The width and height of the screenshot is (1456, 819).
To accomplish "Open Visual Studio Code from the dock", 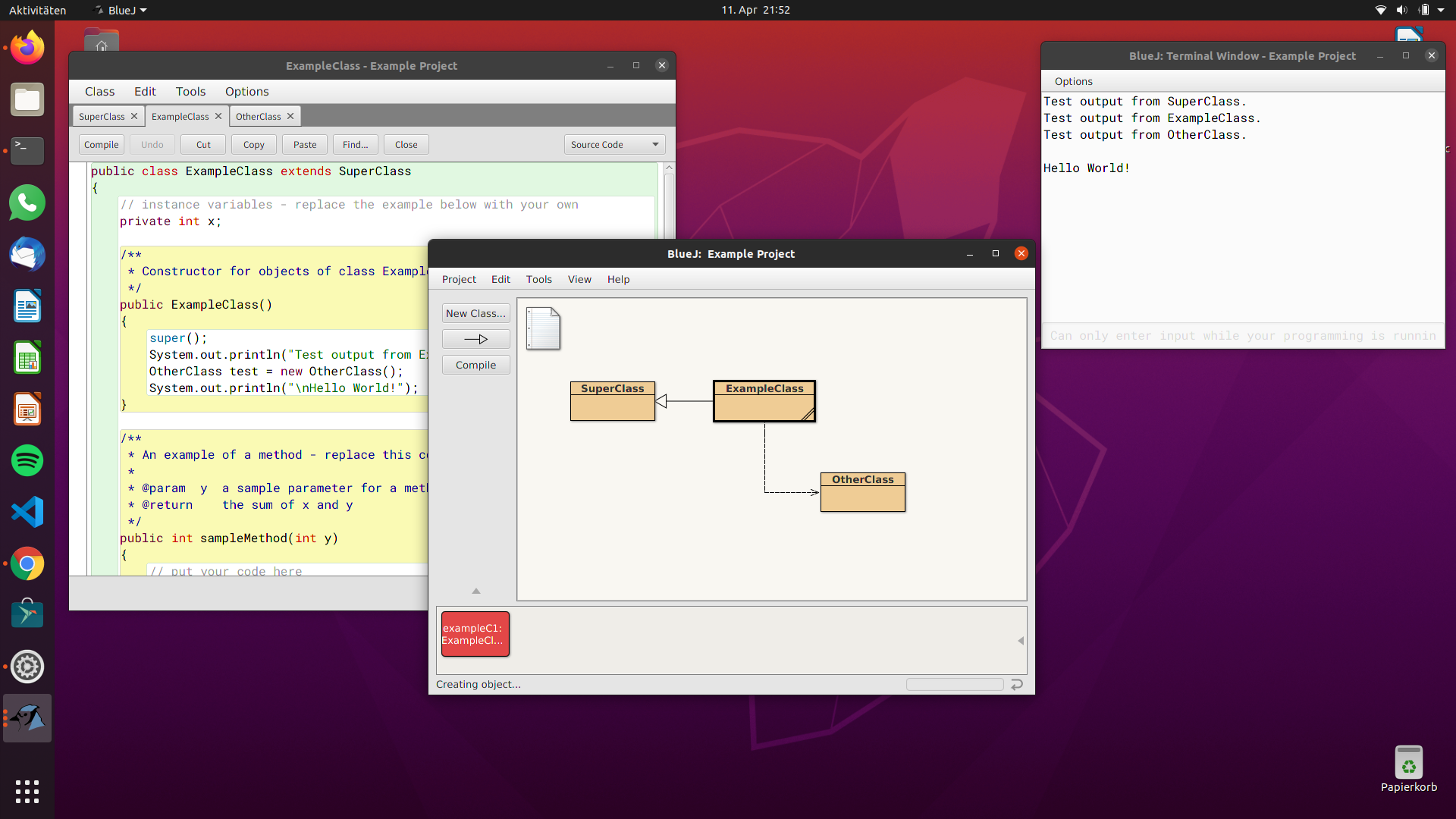I will click(27, 512).
